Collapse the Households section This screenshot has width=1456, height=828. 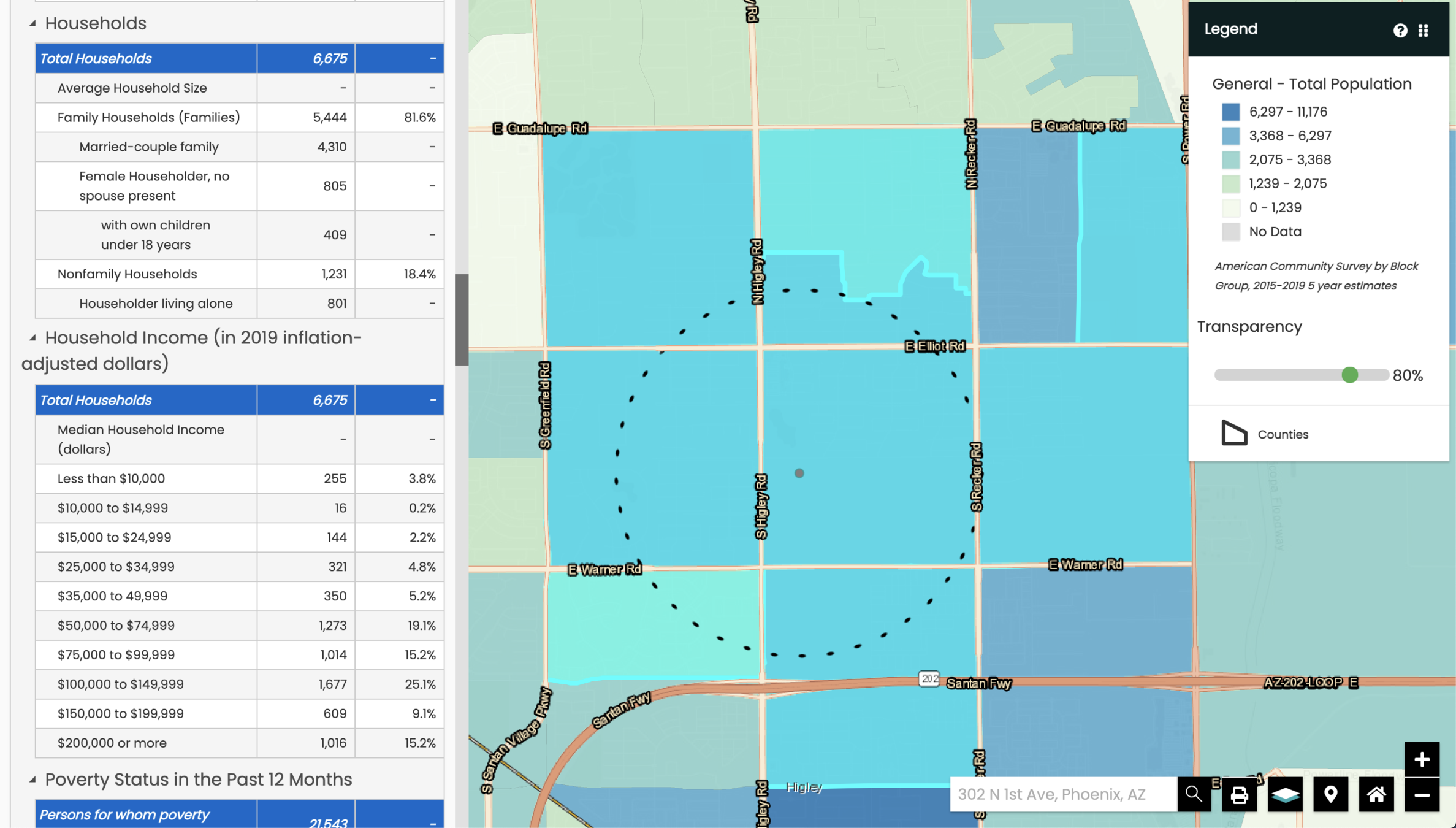[32, 23]
